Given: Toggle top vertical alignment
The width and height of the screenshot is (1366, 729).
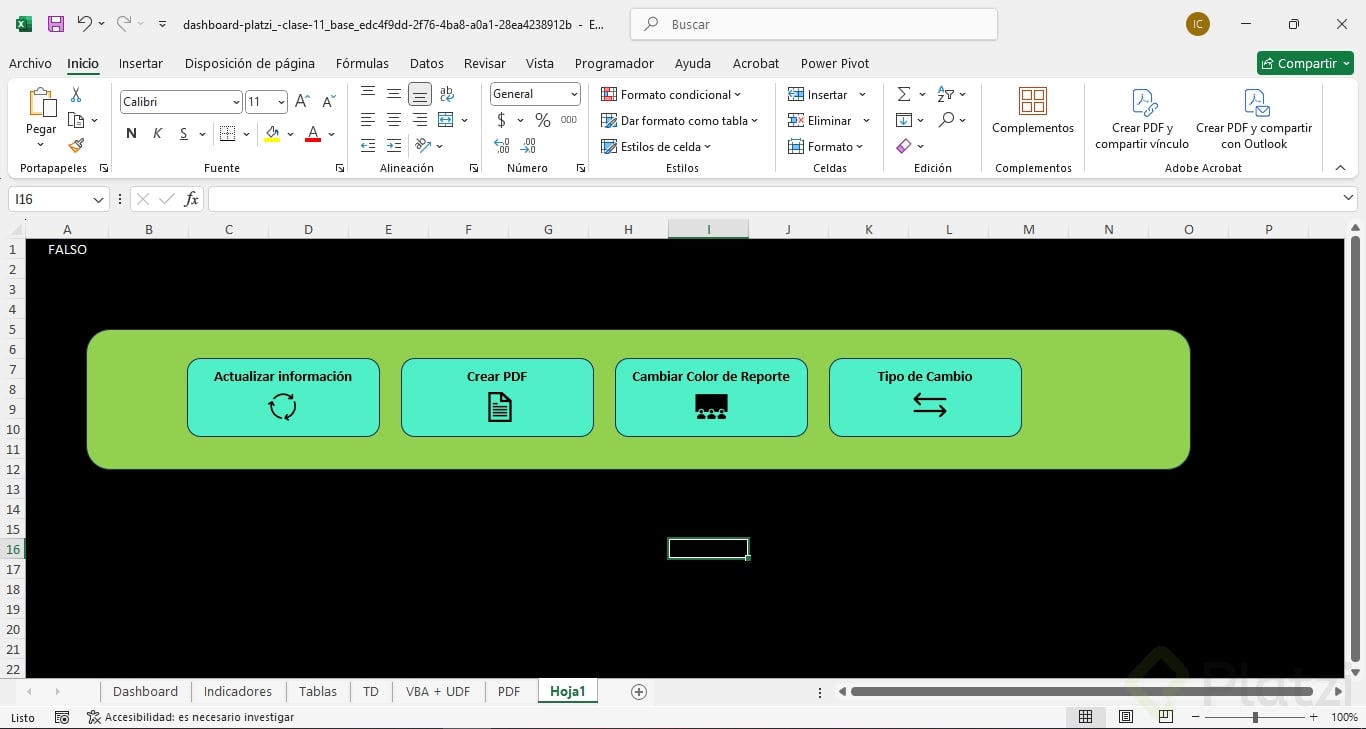Looking at the screenshot, I should [x=368, y=94].
